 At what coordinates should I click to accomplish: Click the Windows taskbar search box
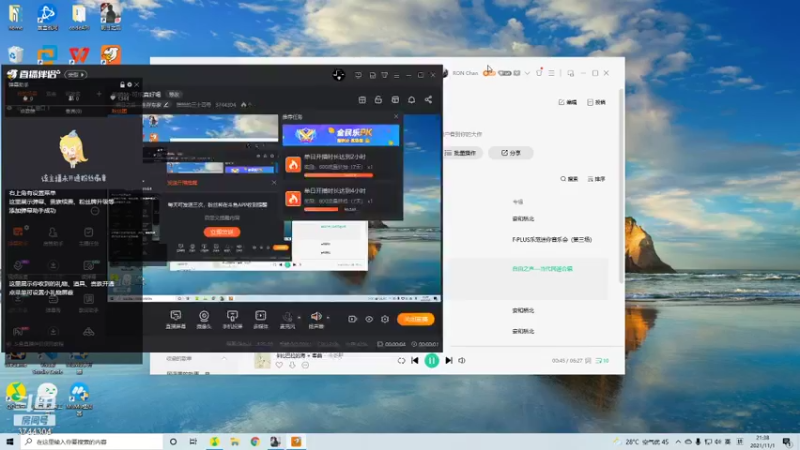click(x=92, y=441)
